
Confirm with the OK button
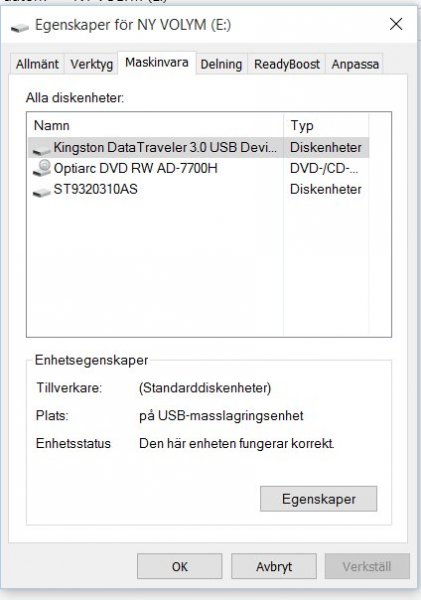pyautogui.click(x=179, y=566)
